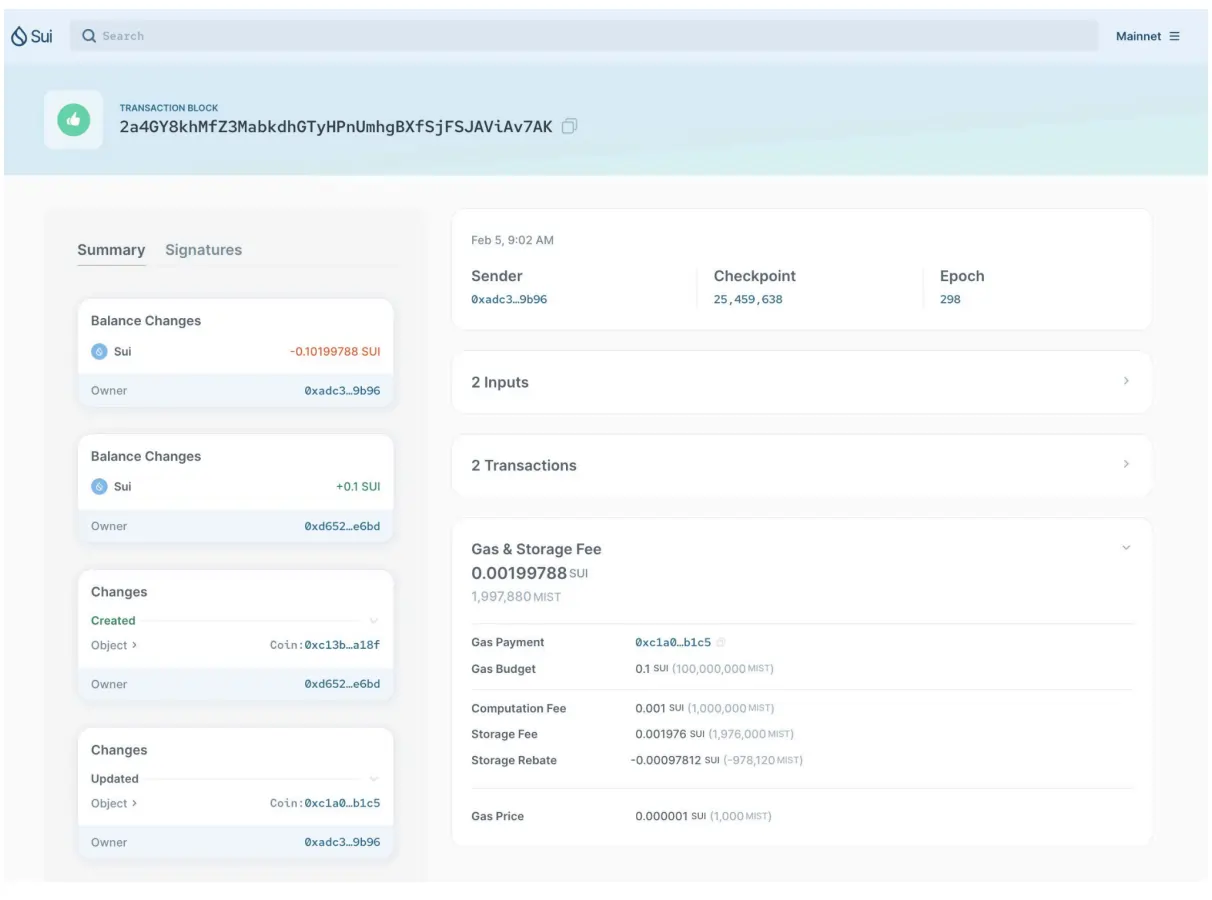1212x900 pixels.
Task: Open owner 0xd652…e6bd in second Balance Changes card
Action: (x=342, y=526)
